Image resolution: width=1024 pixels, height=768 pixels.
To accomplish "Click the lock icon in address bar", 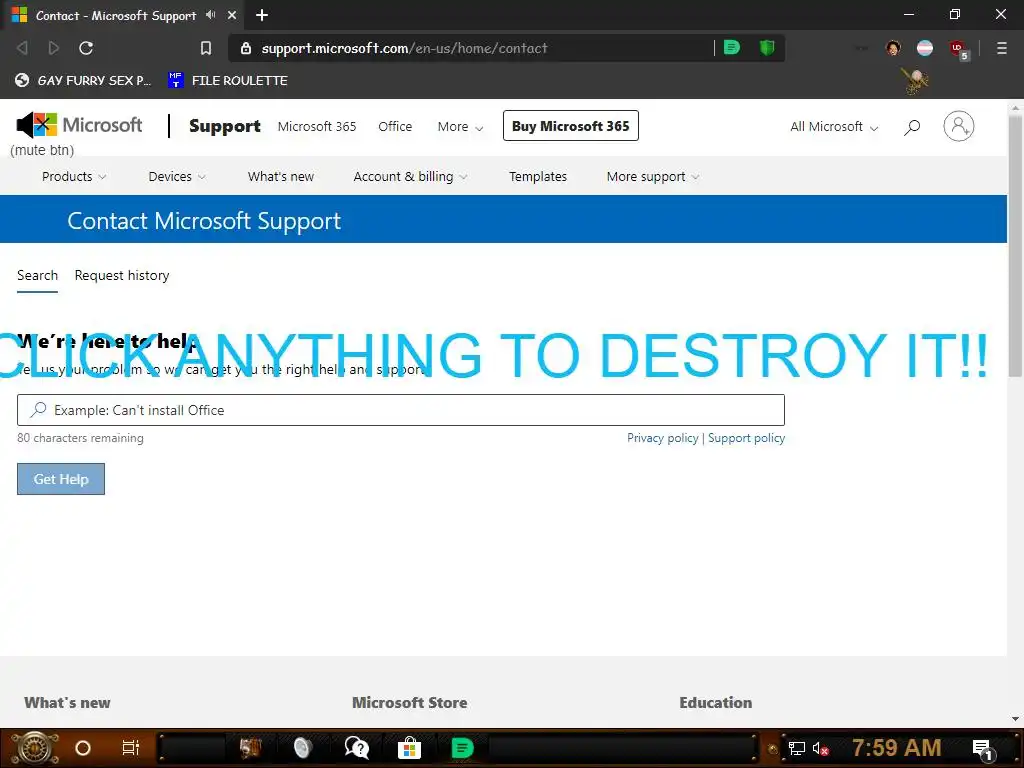I will coord(246,48).
